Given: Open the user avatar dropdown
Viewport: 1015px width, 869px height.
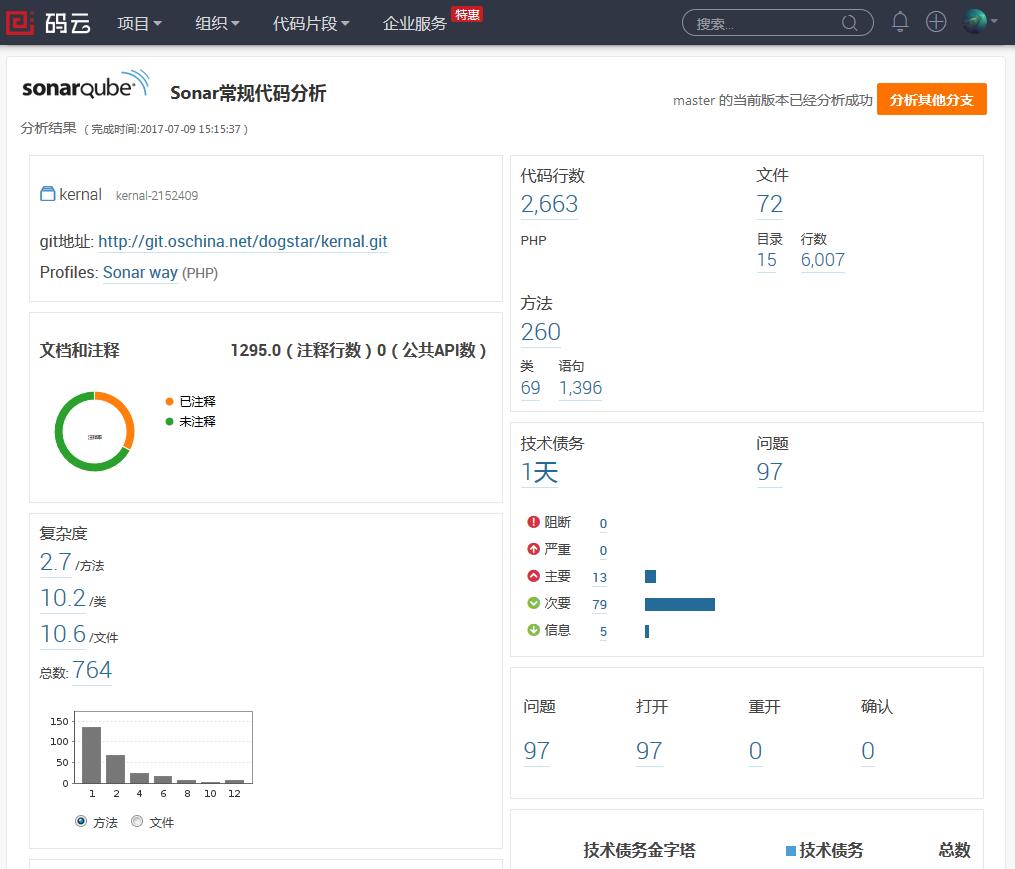Looking at the screenshot, I should click(x=980, y=22).
